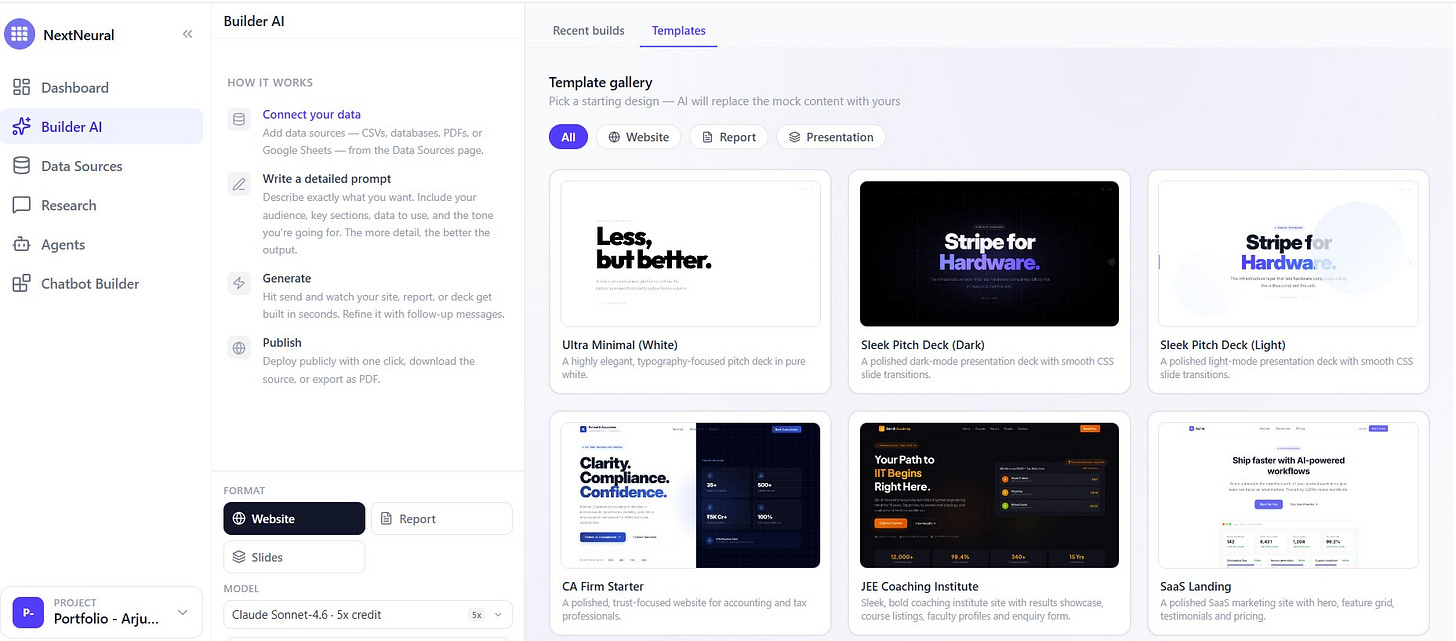Image resolution: width=1456 pixels, height=641 pixels.
Task: Click the Generate step heading
Action: (x=287, y=279)
